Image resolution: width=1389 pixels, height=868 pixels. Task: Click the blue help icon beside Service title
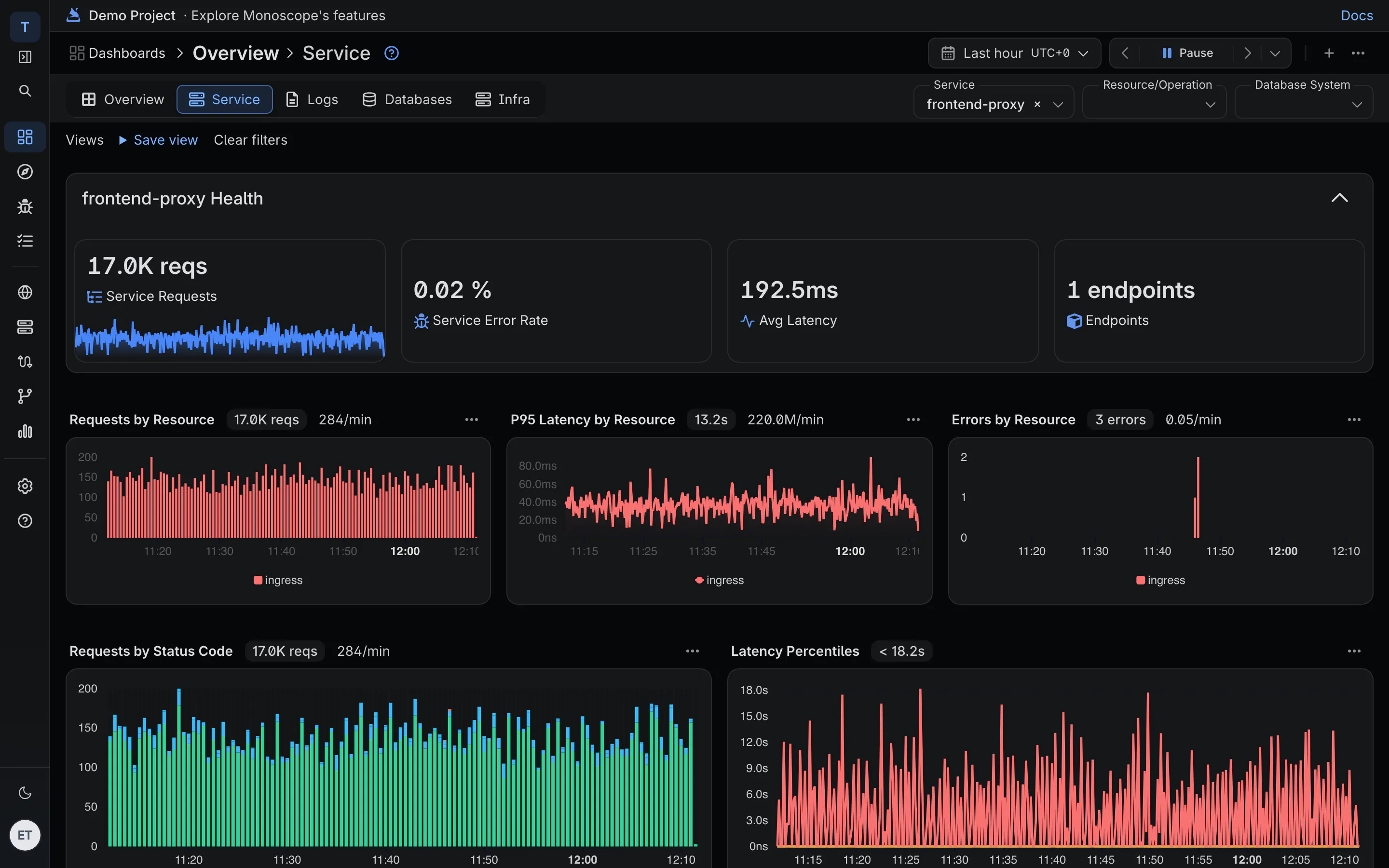pos(392,53)
